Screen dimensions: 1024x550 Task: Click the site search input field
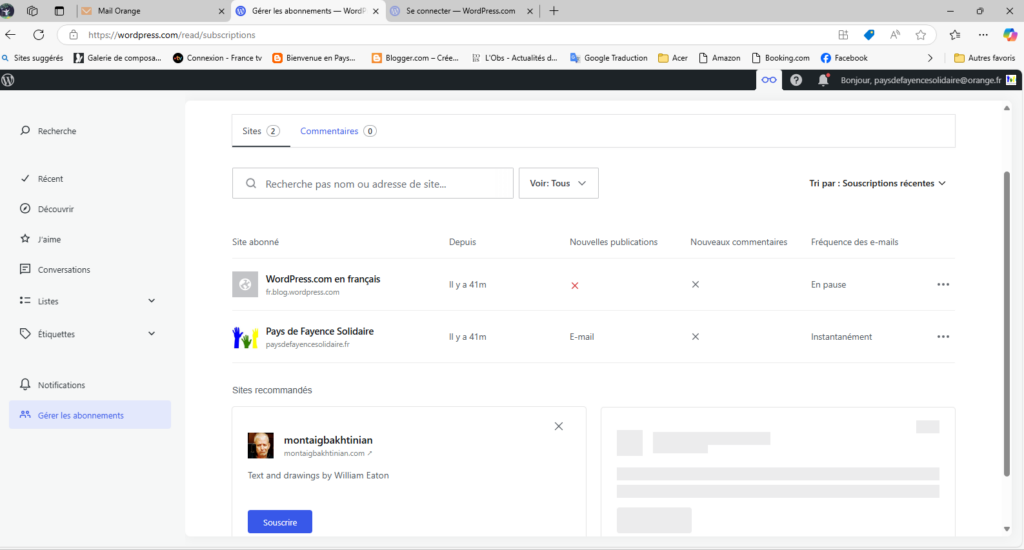point(385,184)
